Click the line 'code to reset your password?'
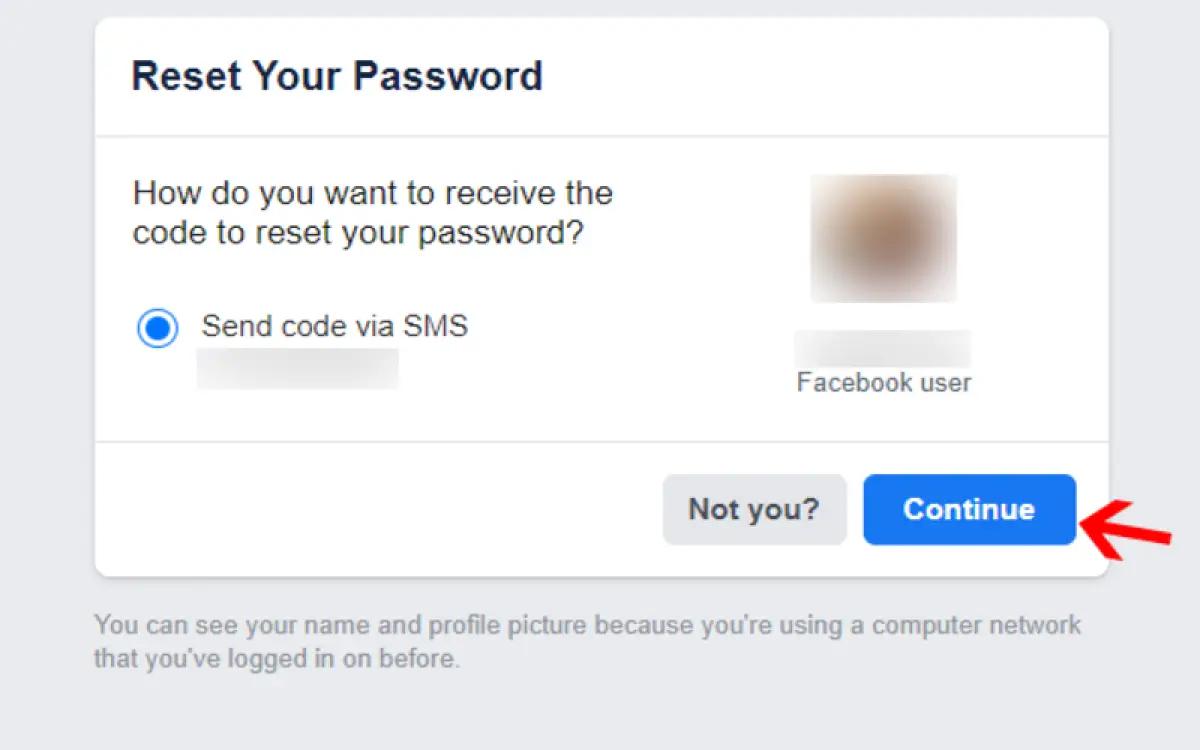1200x750 pixels. coord(358,233)
